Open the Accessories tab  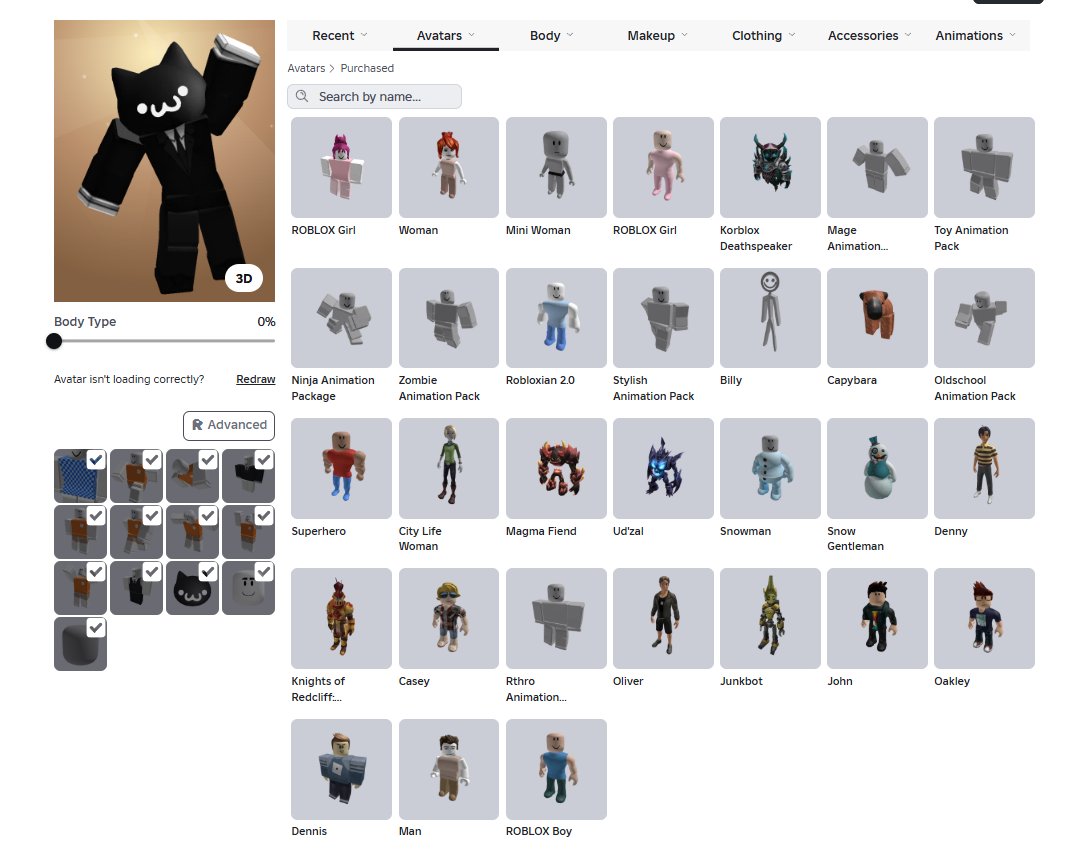(x=862, y=35)
